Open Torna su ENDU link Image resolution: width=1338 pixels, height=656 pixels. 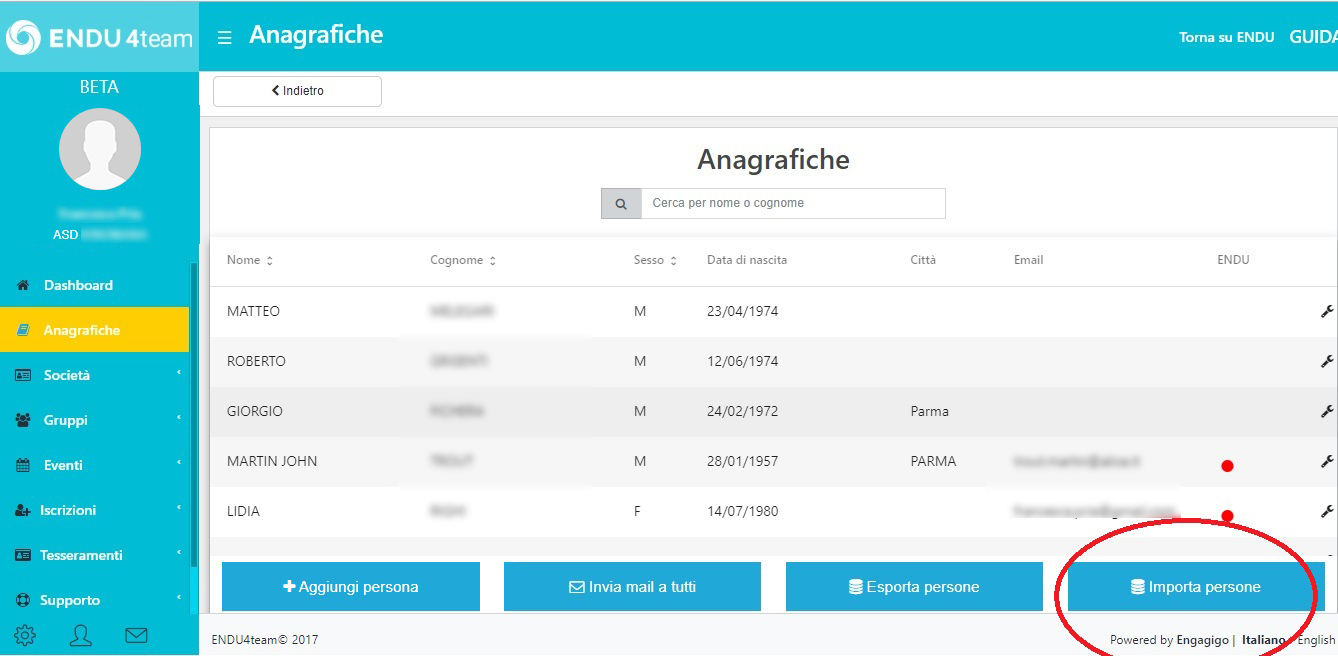[1226, 37]
